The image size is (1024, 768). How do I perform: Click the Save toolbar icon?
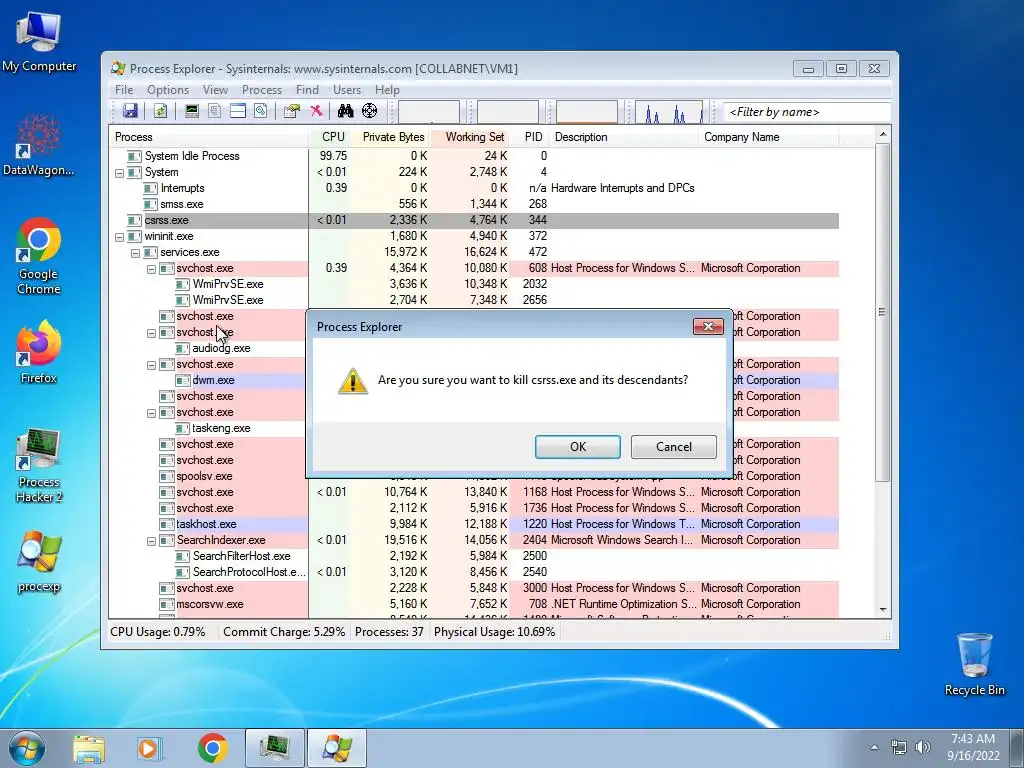tap(130, 111)
